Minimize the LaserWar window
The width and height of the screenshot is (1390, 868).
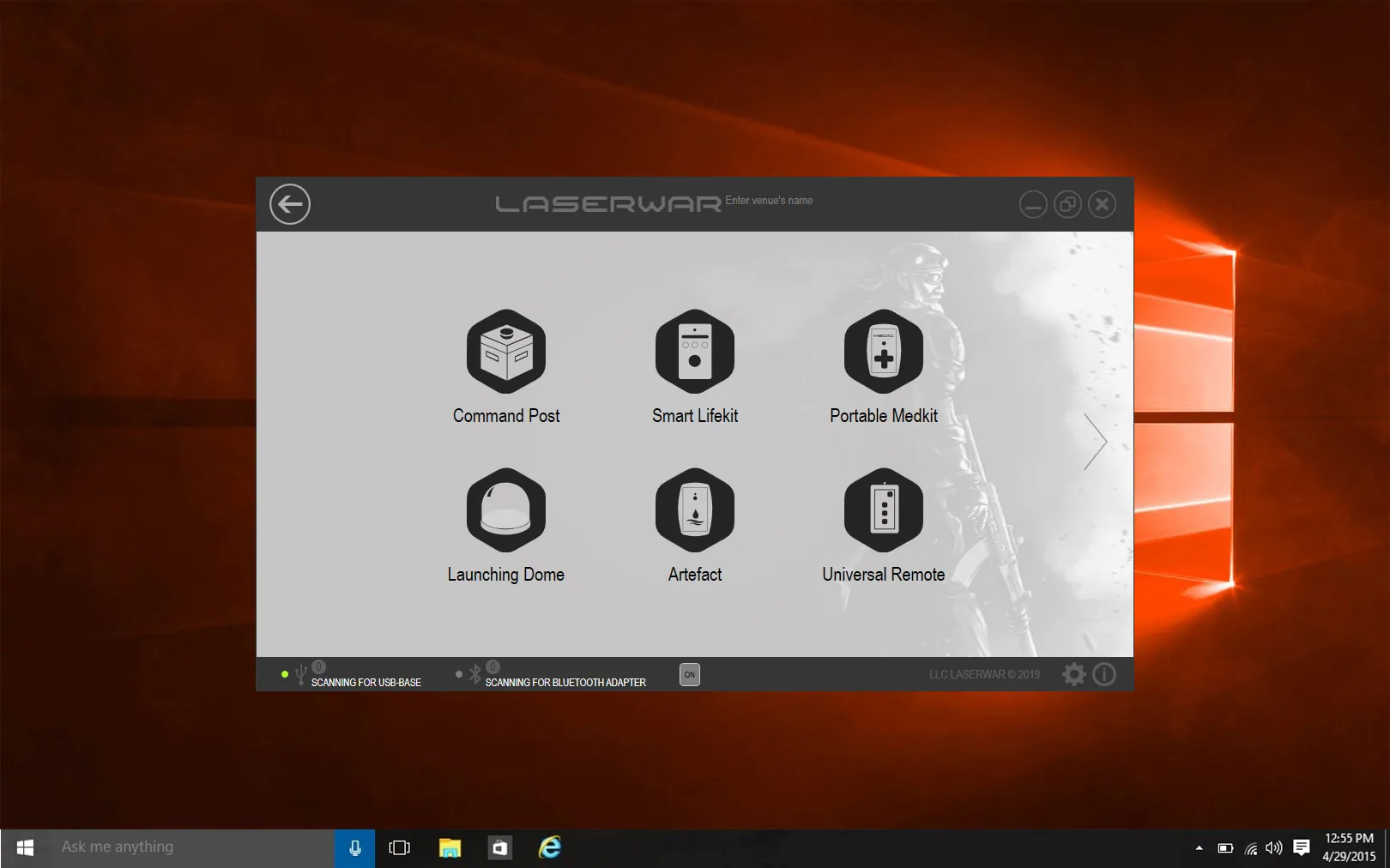pyautogui.click(x=1033, y=204)
